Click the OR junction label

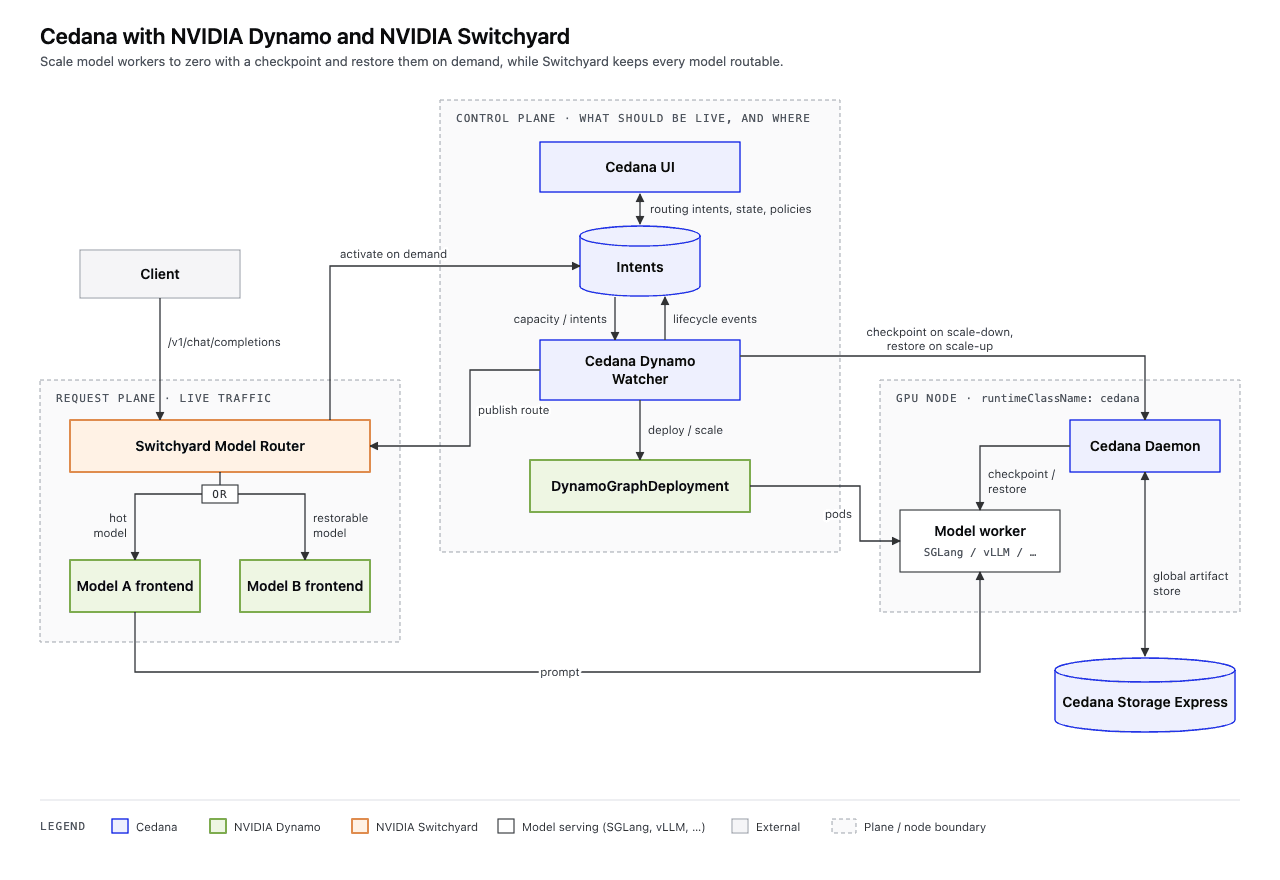pos(220,493)
